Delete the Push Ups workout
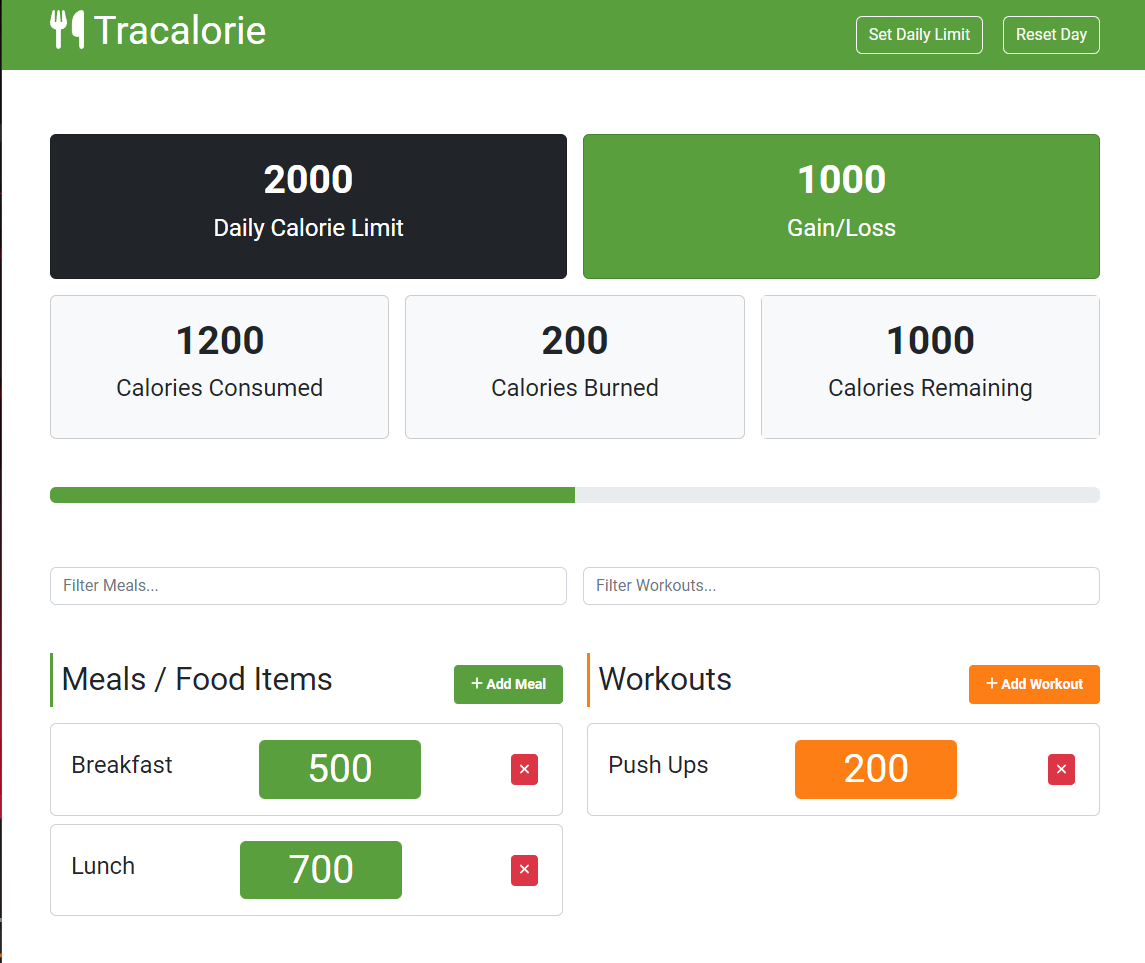1145x963 pixels. tap(1061, 769)
